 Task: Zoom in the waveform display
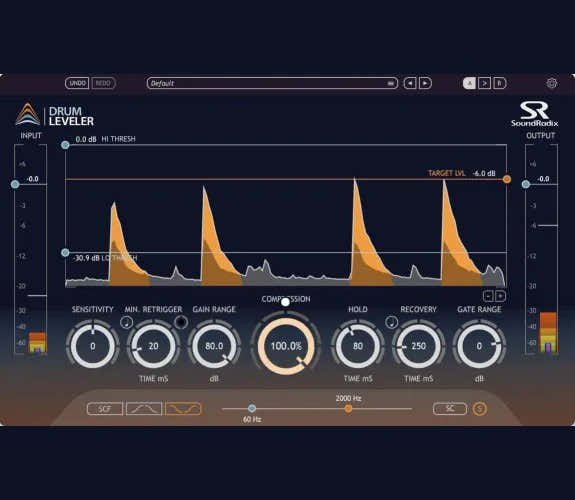(501, 296)
